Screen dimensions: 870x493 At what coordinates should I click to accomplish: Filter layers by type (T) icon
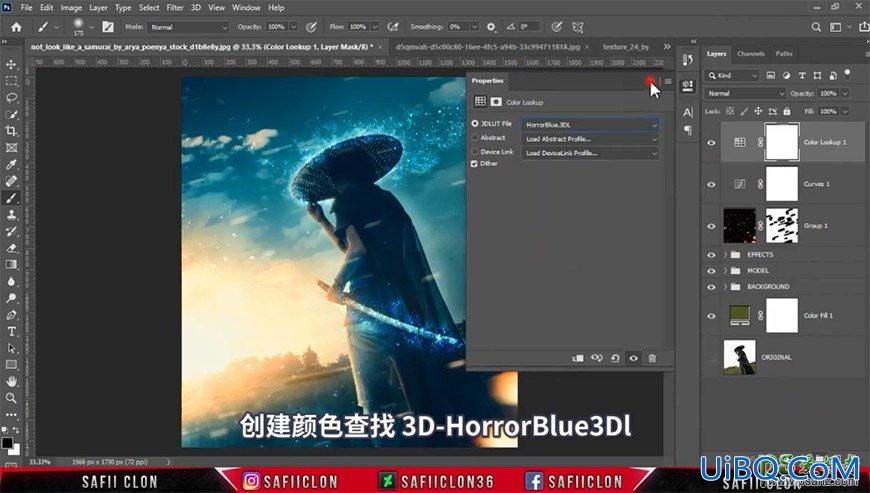[x=802, y=75]
